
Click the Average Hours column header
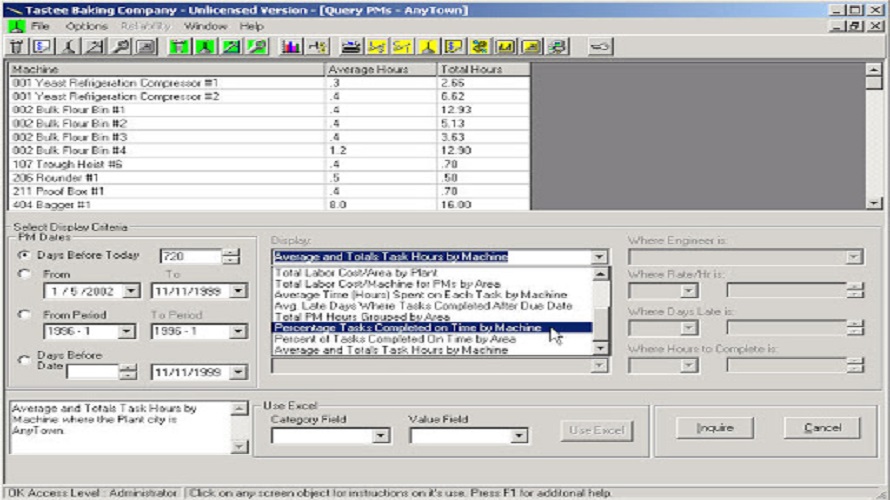[x=380, y=69]
